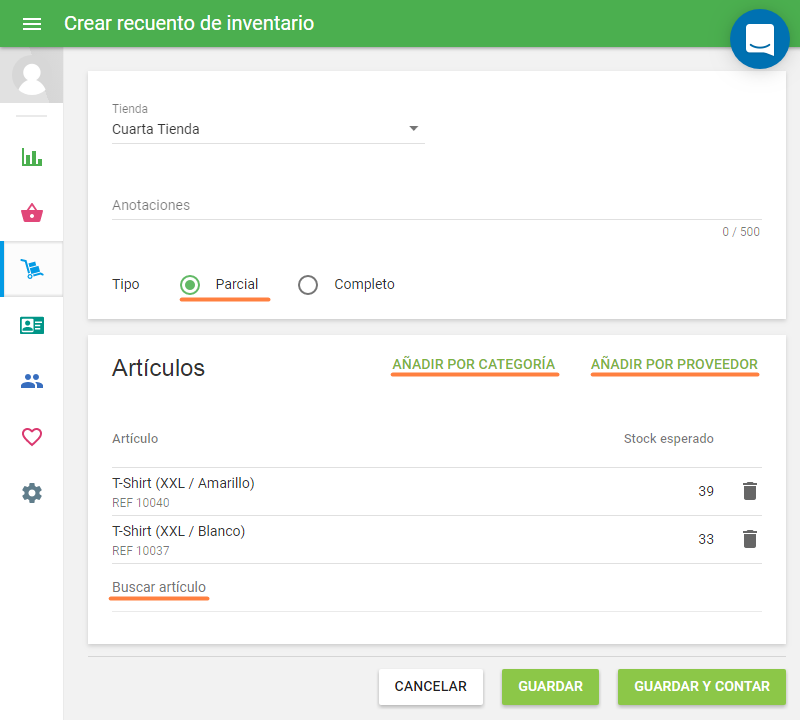The image size is (800, 720).
Task: Select the Parcial count type
Action: [x=190, y=285]
